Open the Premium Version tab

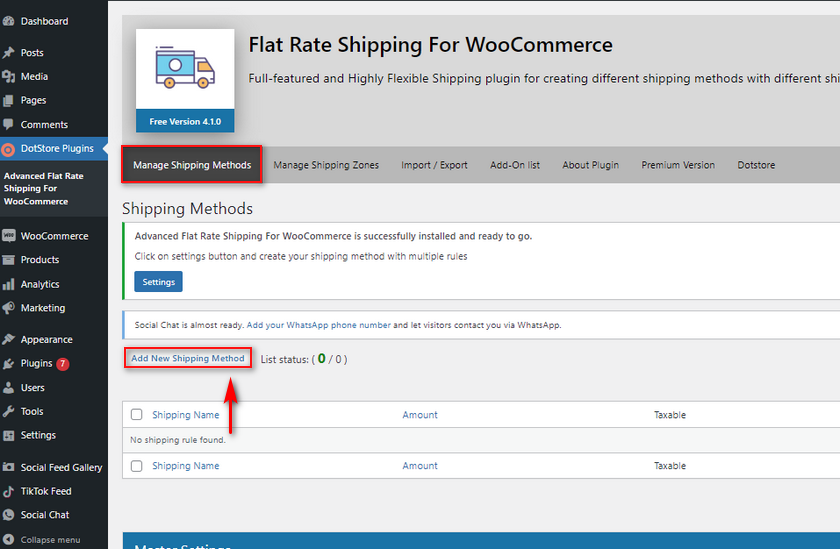(678, 165)
